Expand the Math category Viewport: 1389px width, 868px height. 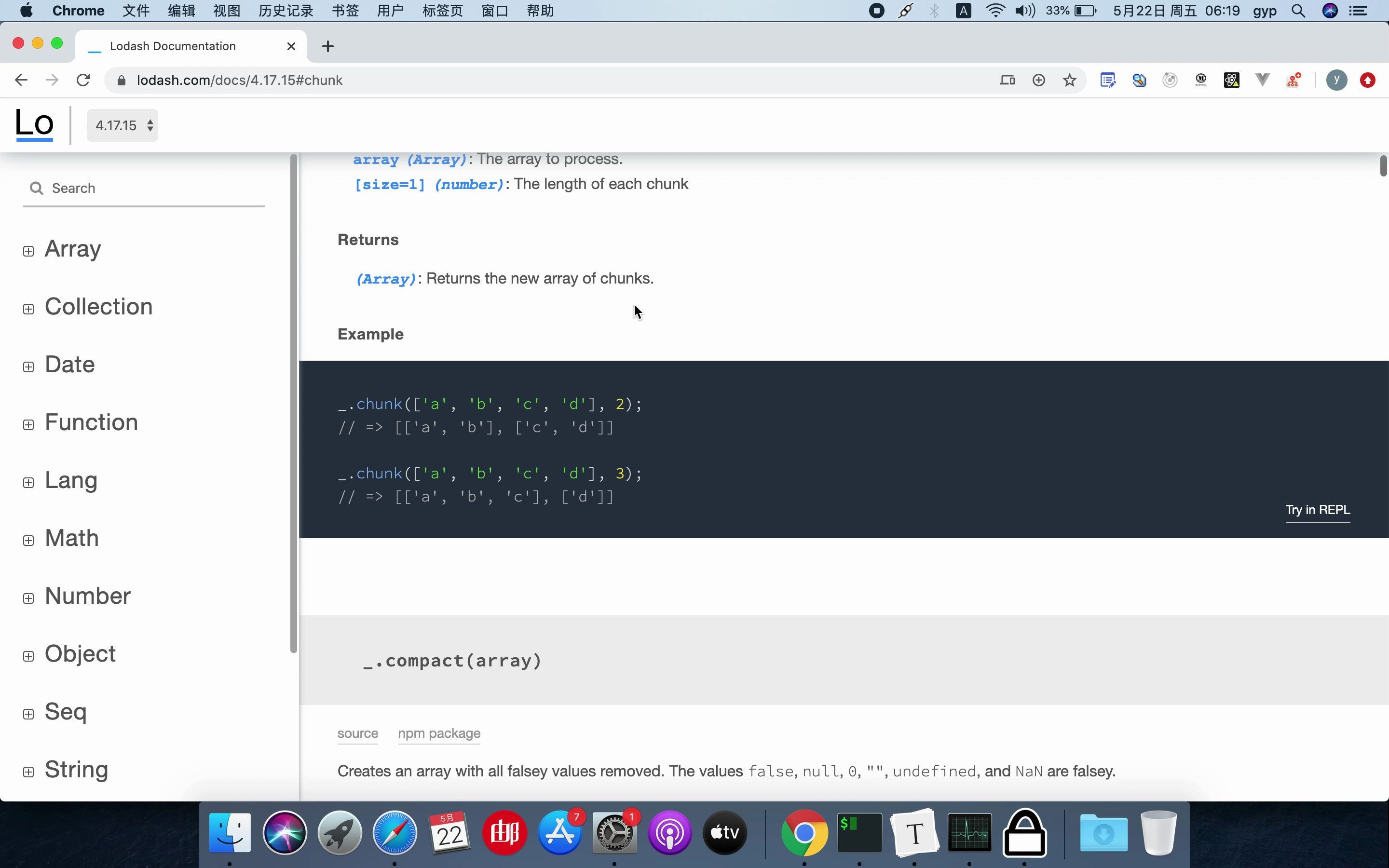tap(28, 540)
